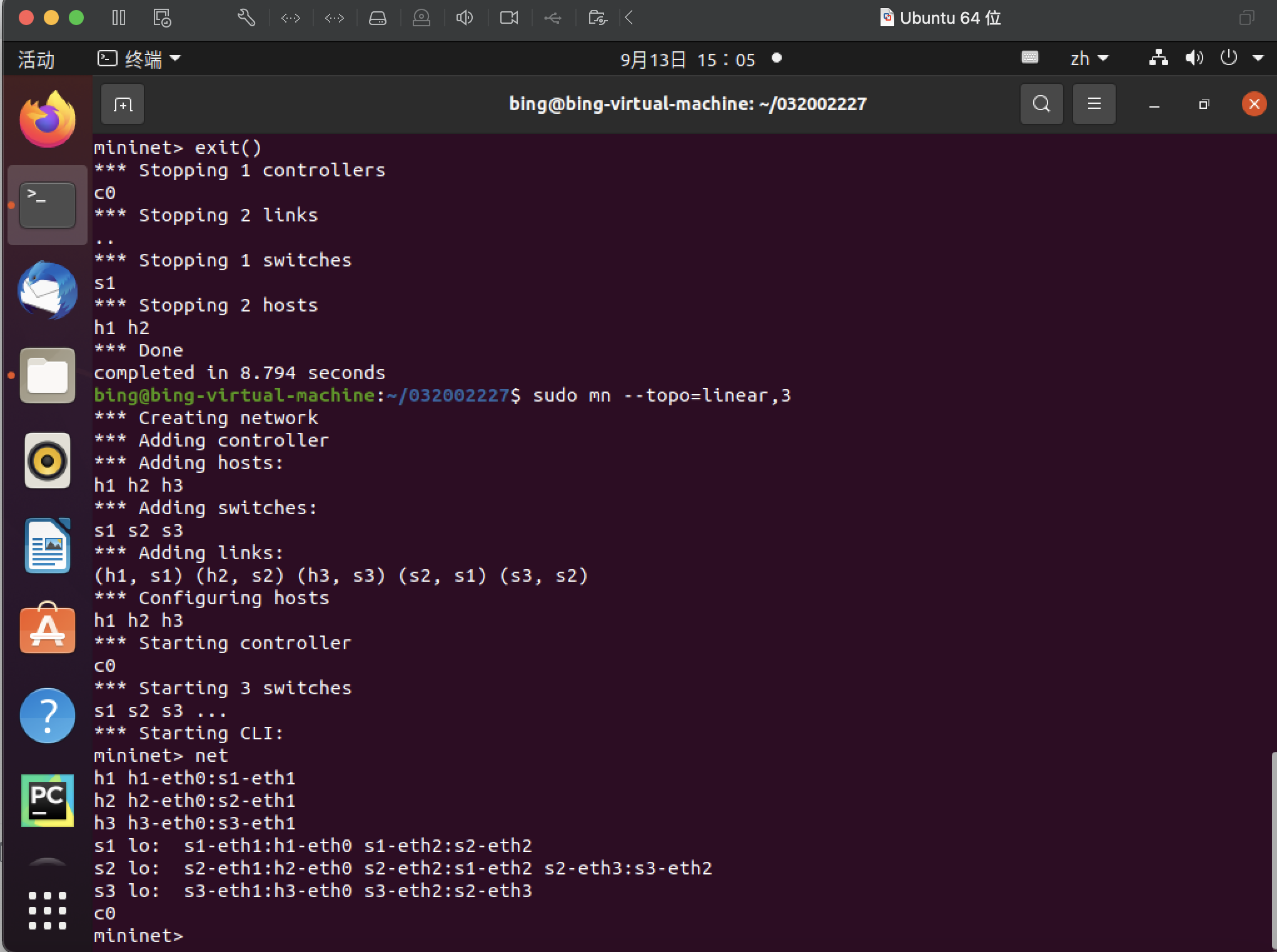Open VM settings wrench icon
Viewport: 1277px width, 952px height.
click(x=246, y=18)
